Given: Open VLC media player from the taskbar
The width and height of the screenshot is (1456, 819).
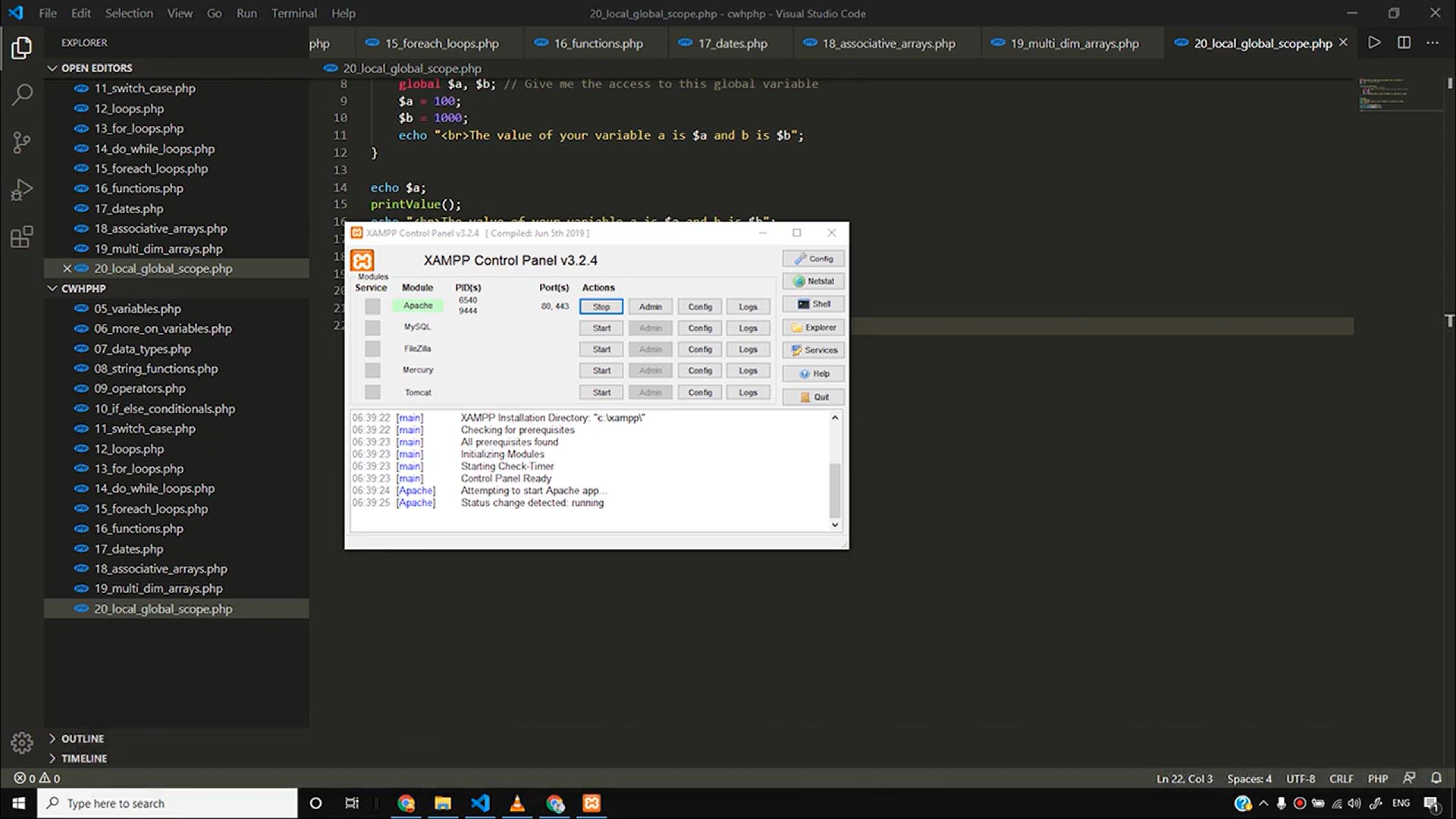Looking at the screenshot, I should [517, 803].
